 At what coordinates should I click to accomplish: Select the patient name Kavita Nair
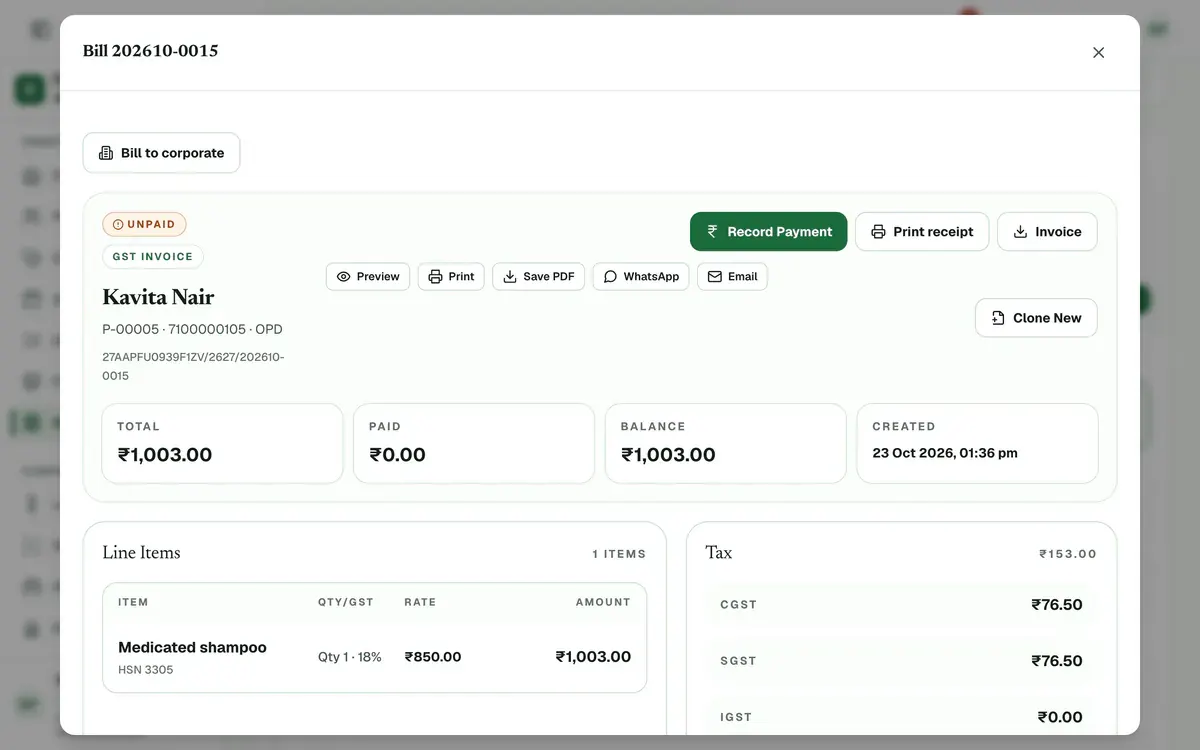(158, 297)
